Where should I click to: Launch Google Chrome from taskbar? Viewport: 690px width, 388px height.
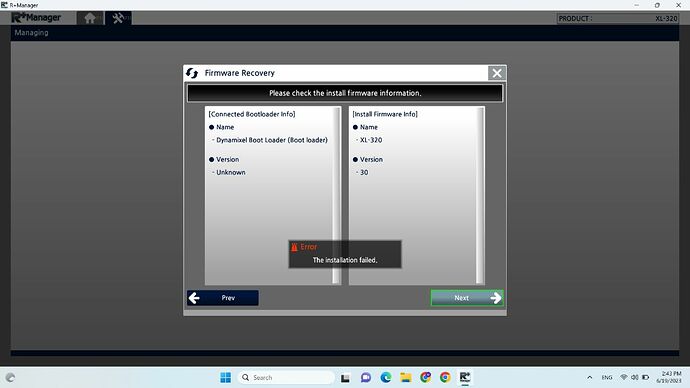pyautogui.click(x=445, y=377)
